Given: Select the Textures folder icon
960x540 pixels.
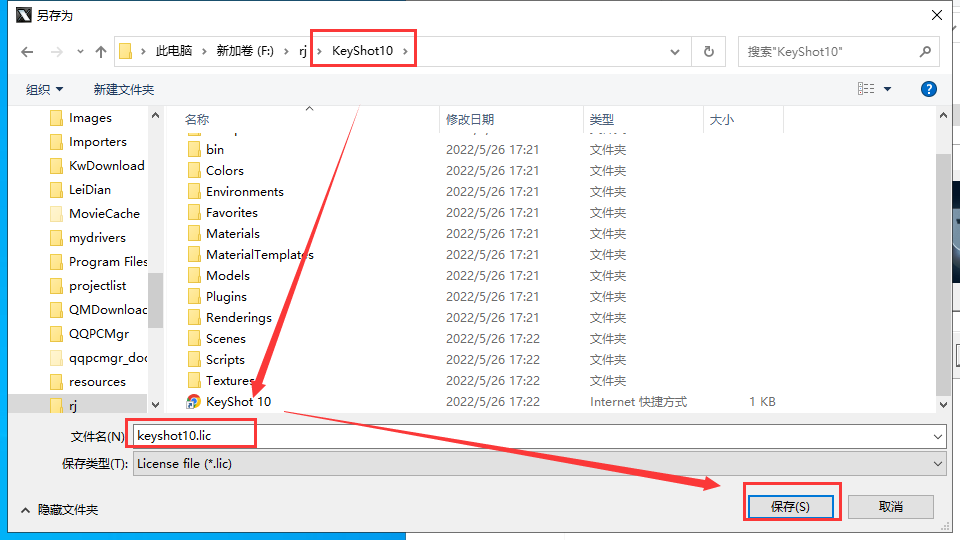Looking at the screenshot, I should click(x=194, y=380).
